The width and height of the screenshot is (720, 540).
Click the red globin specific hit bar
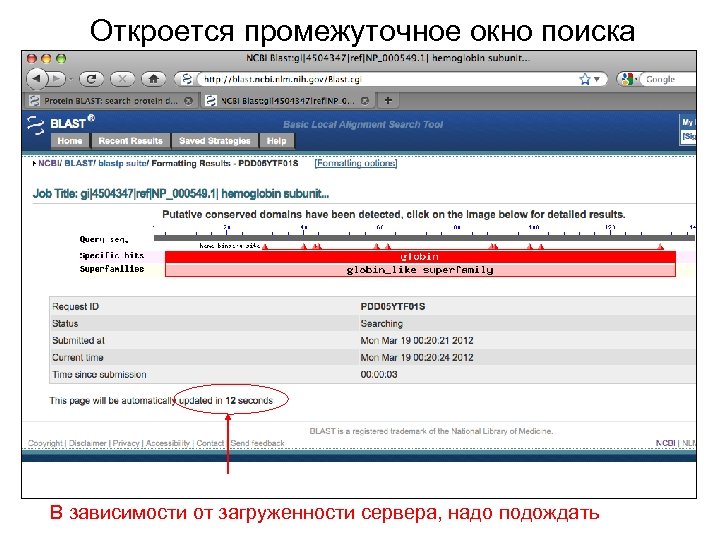pos(420,256)
